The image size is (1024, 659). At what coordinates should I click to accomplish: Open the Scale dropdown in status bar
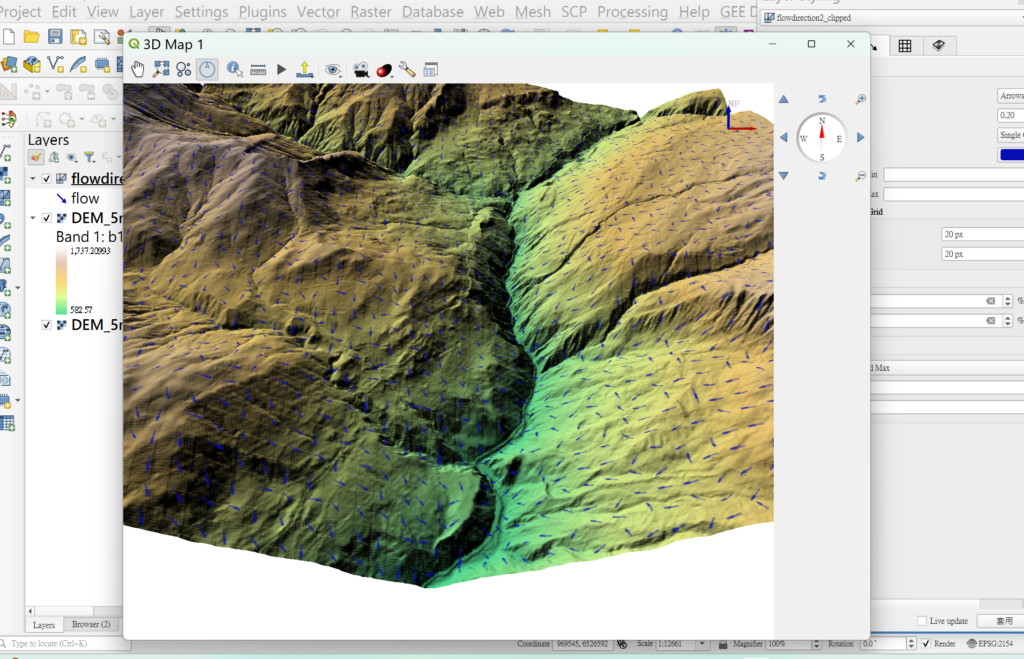702,643
